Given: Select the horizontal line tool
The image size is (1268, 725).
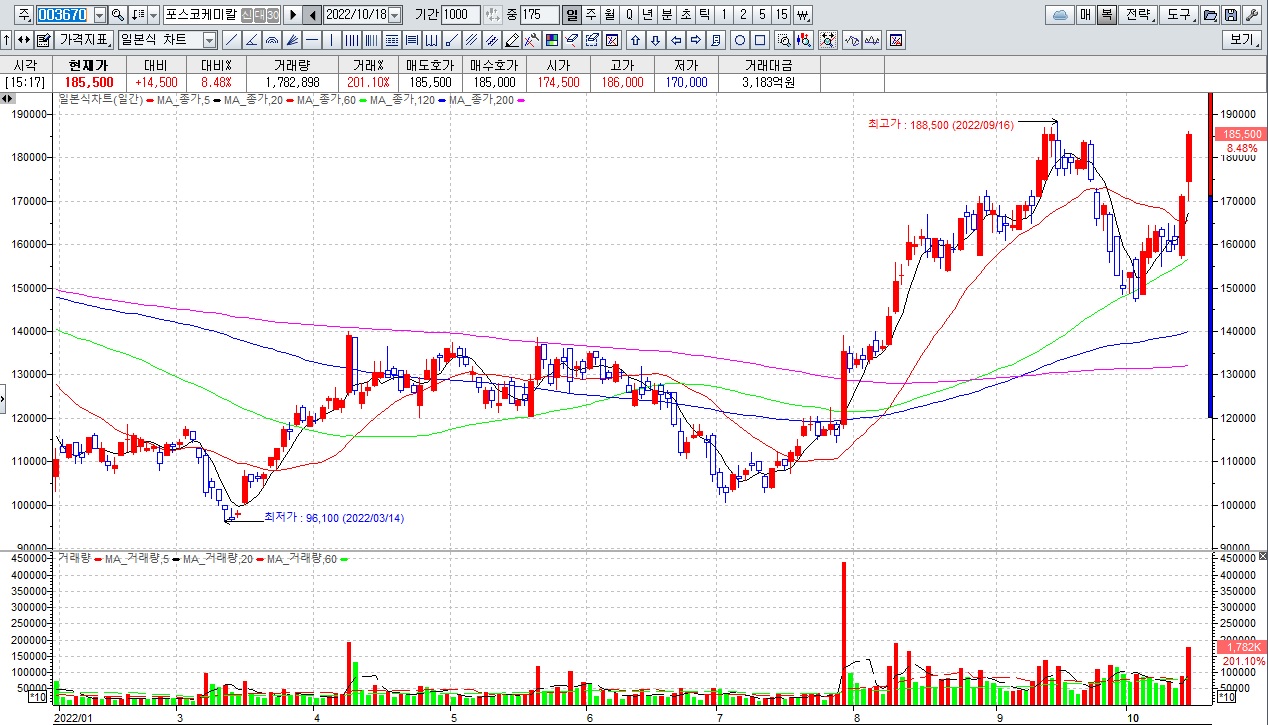Looking at the screenshot, I should 312,40.
